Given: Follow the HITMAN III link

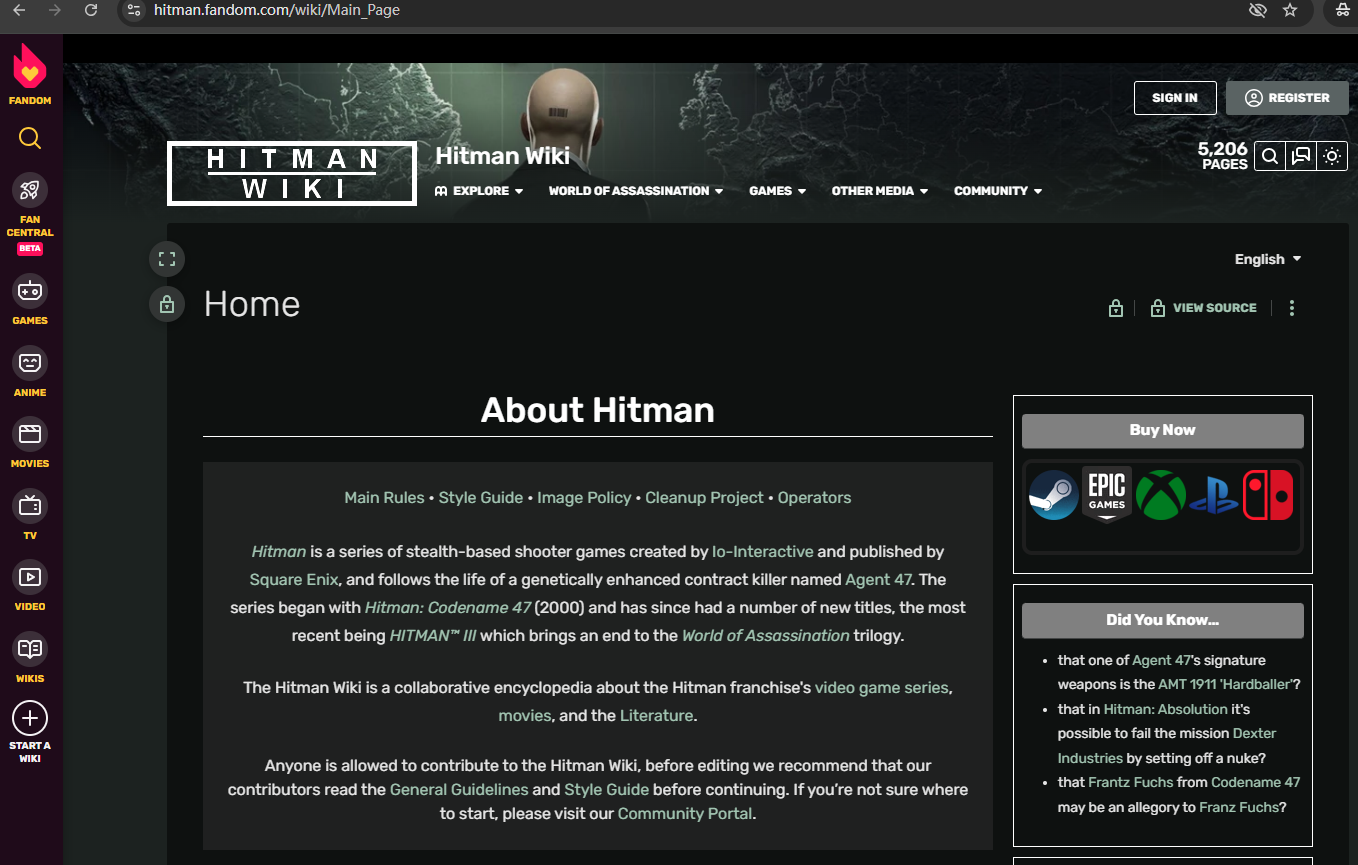Looking at the screenshot, I should (433, 635).
